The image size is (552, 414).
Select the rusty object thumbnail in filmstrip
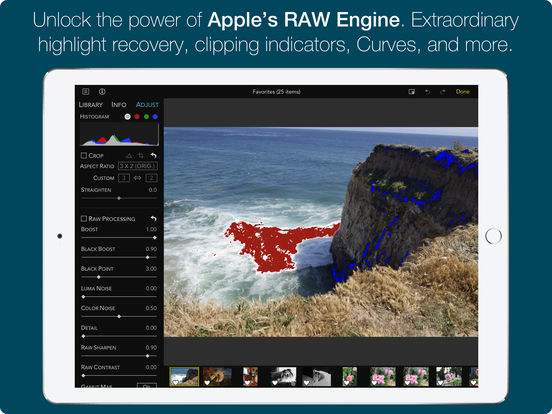click(217, 376)
